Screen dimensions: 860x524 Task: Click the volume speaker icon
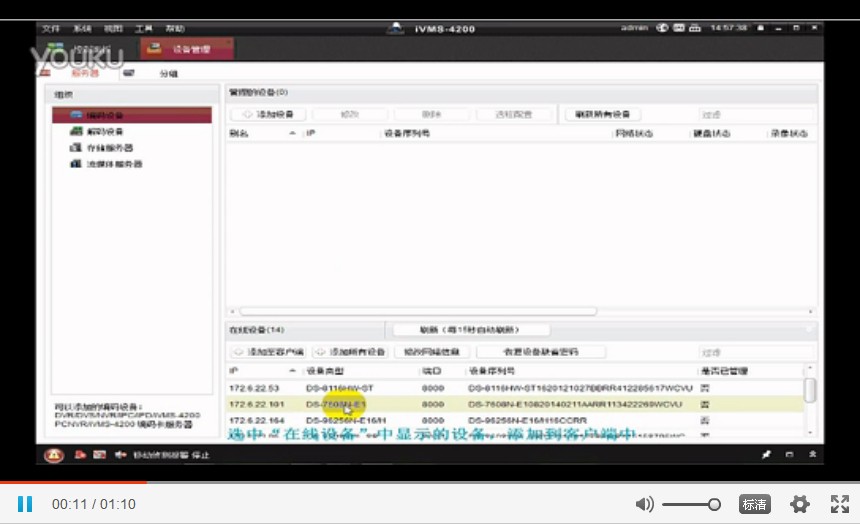[x=644, y=504]
